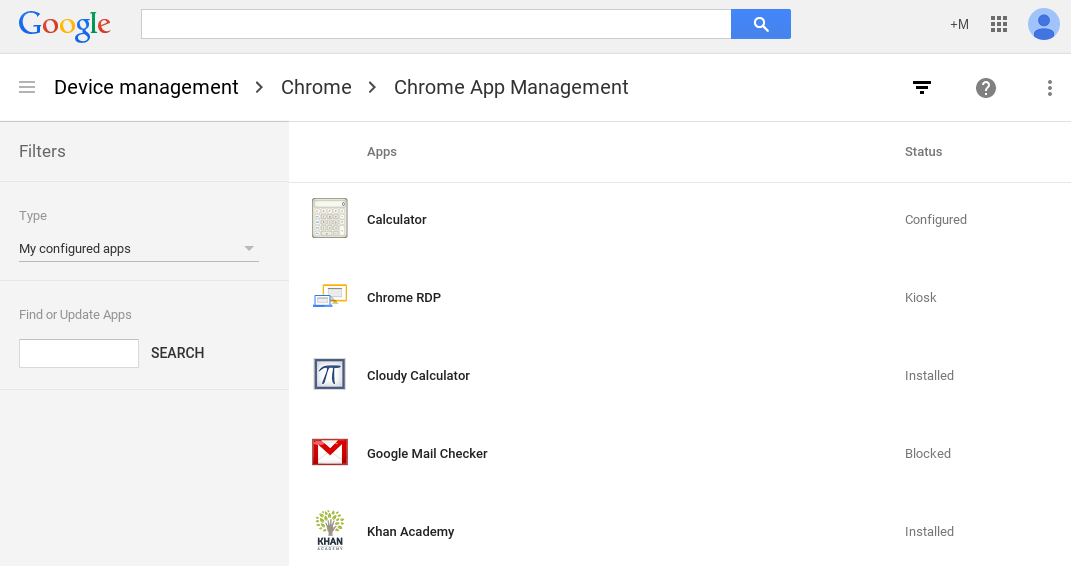Click Calculator's Configured status

click(936, 219)
